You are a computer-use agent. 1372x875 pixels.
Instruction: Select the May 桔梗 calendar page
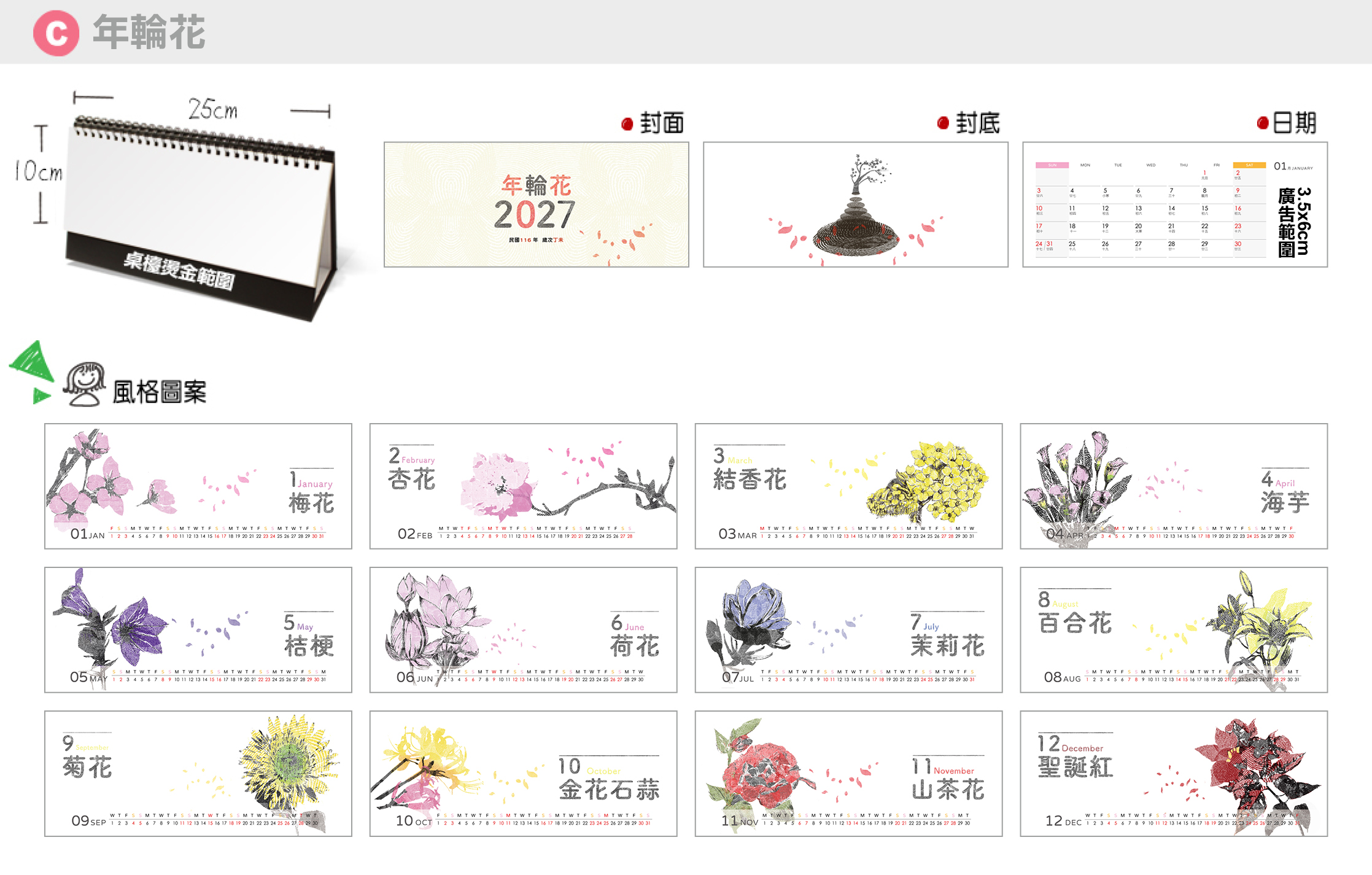click(198, 630)
